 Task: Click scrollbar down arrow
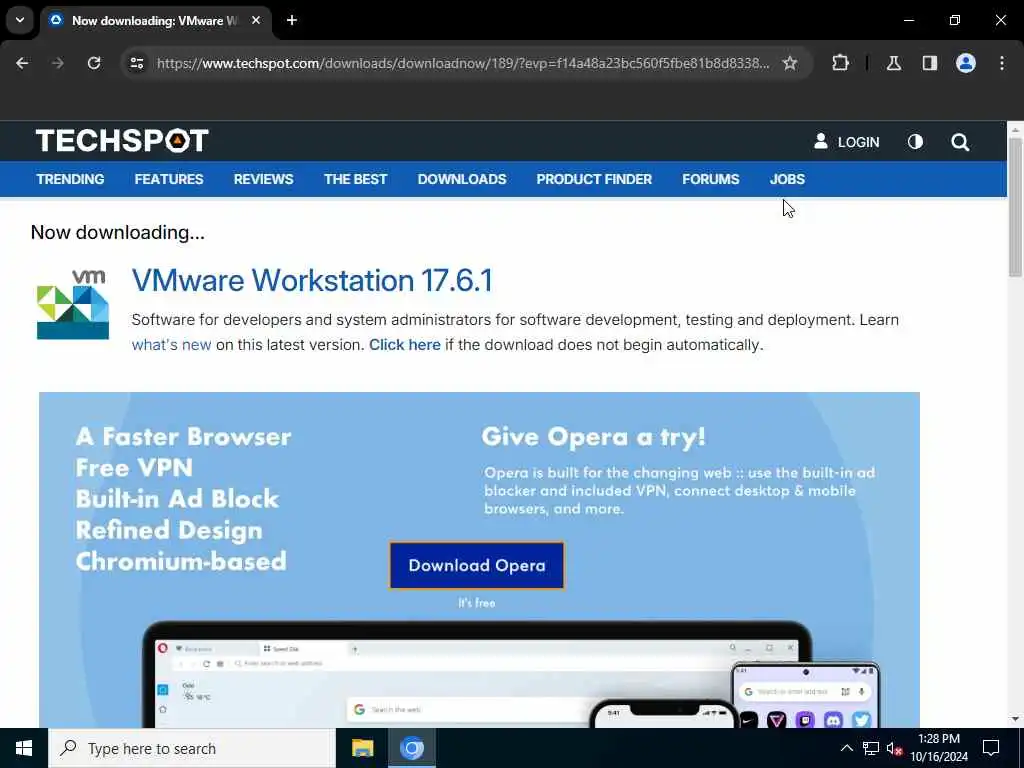click(x=1015, y=719)
